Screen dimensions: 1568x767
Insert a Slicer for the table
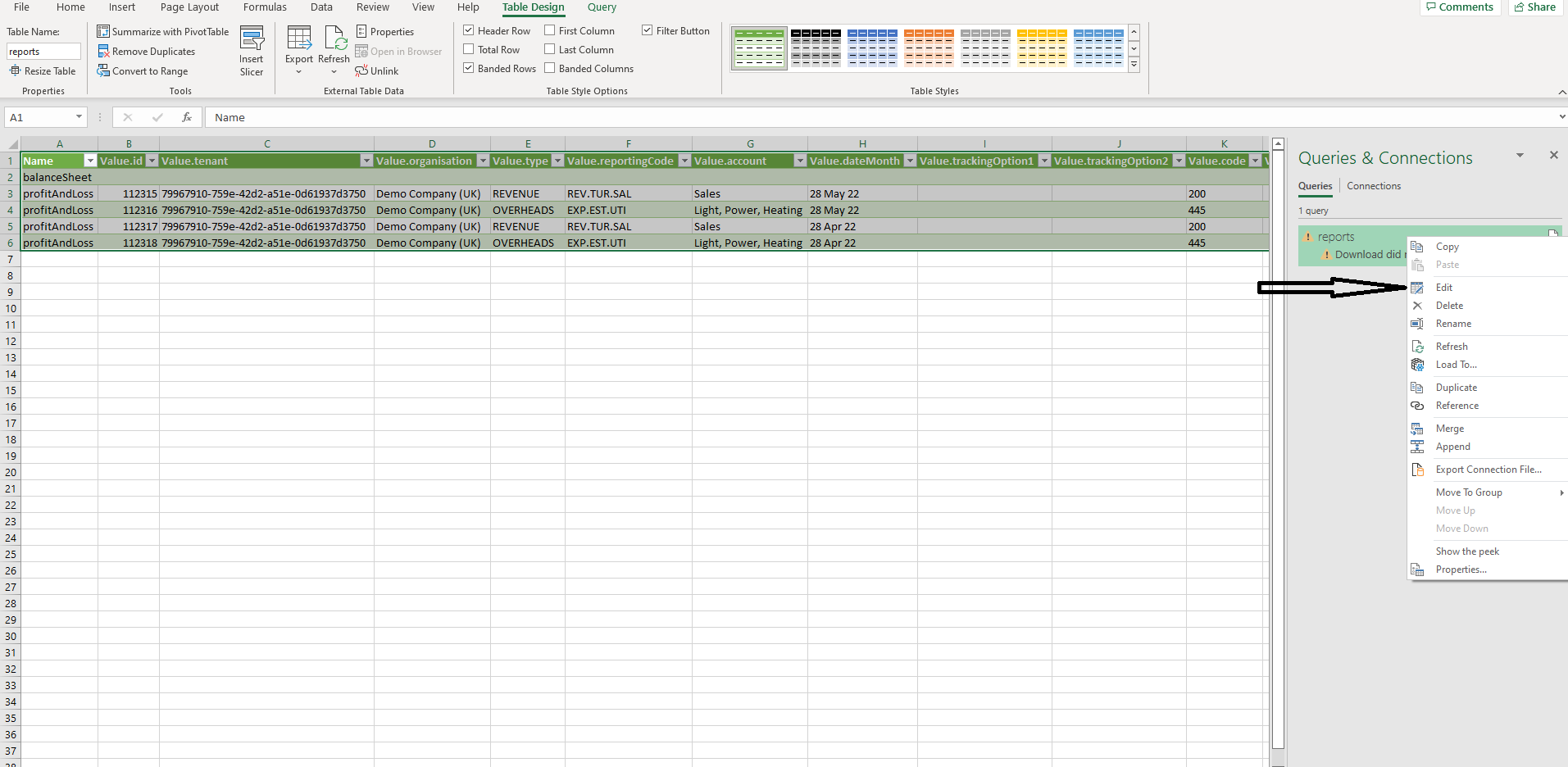[252, 51]
